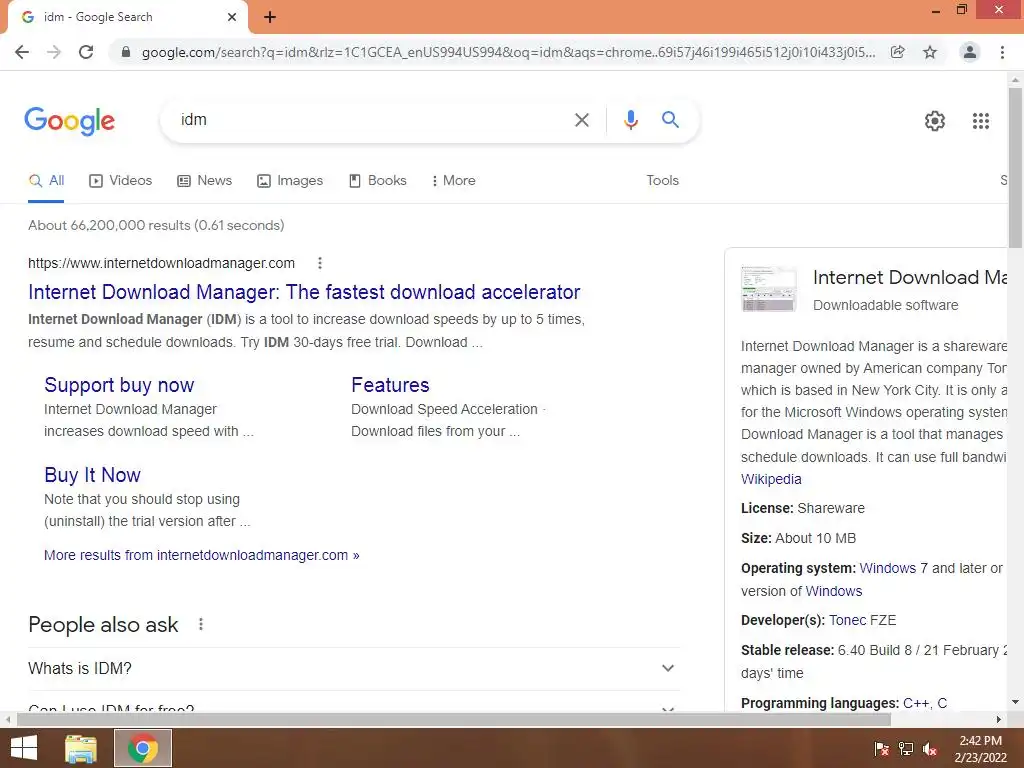1024x768 pixels.
Task: Start voice search with the microphone
Action: pos(630,120)
